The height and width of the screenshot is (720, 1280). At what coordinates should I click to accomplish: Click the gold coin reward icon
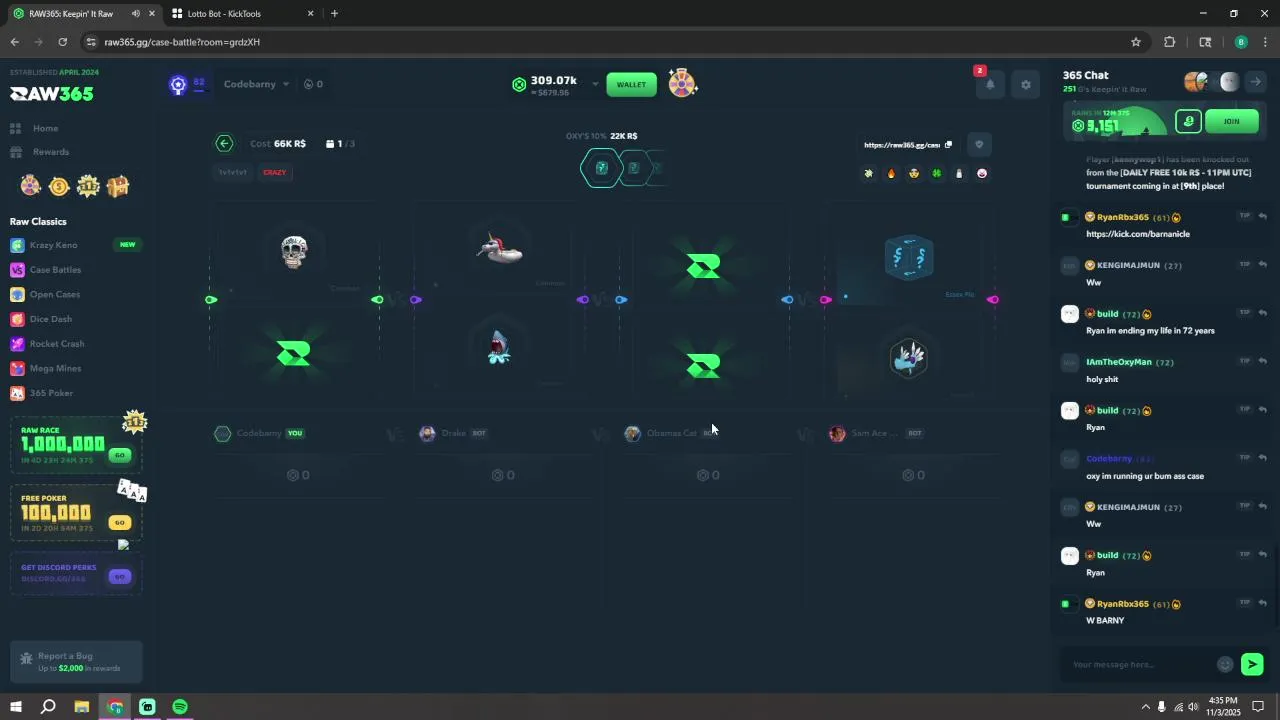[x=59, y=186]
